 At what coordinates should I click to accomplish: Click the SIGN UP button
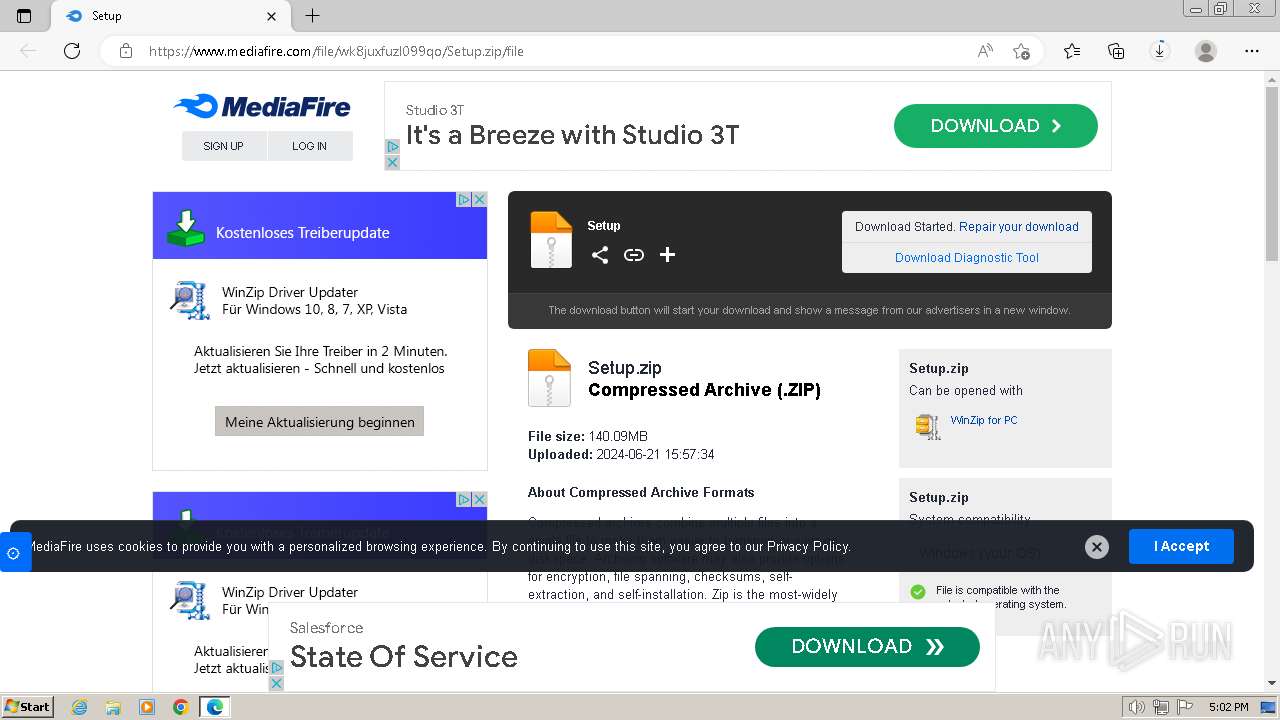[x=223, y=146]
